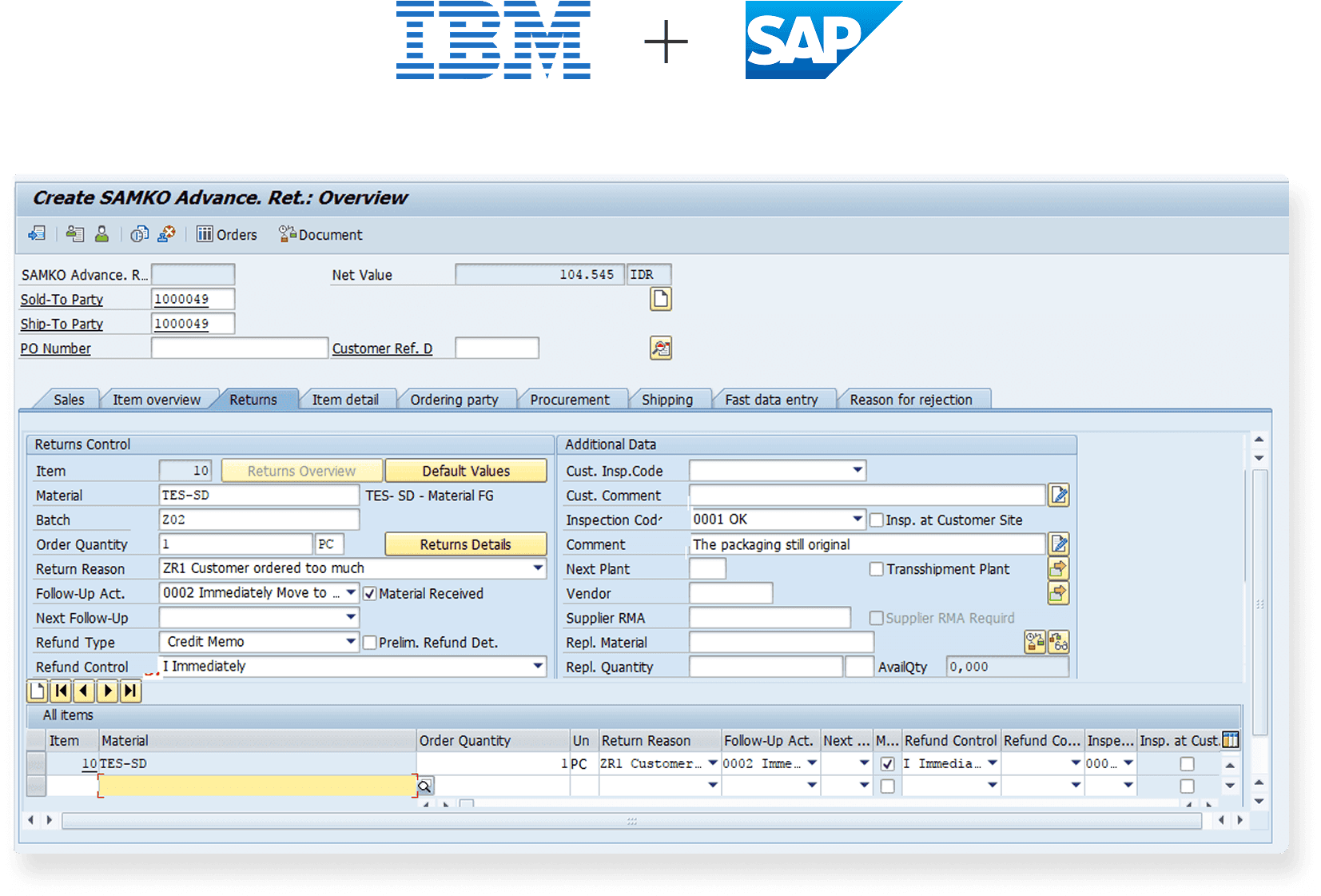Check Insp. at Customer Site
The width and height of the screenshot is (1321, 896).
(877, 520)
